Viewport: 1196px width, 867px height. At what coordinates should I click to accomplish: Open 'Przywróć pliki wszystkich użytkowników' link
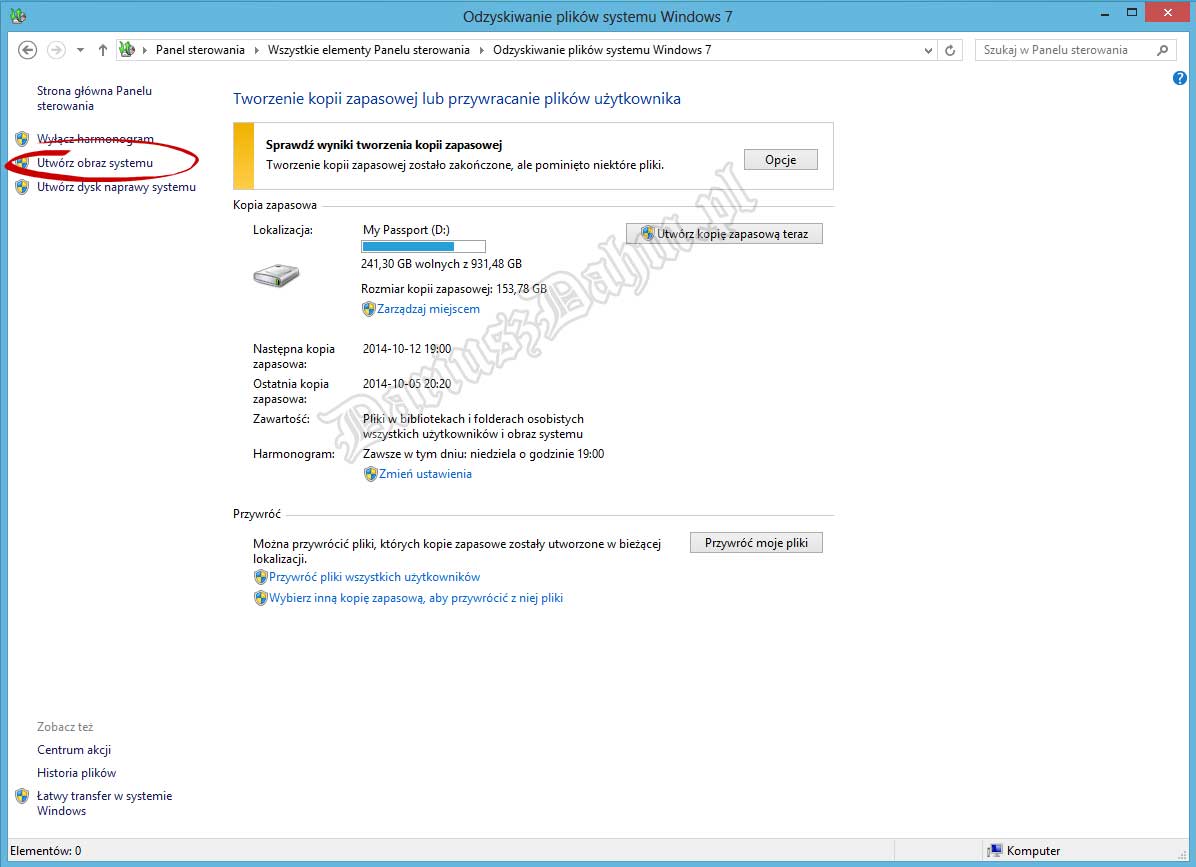click(375, 577)
